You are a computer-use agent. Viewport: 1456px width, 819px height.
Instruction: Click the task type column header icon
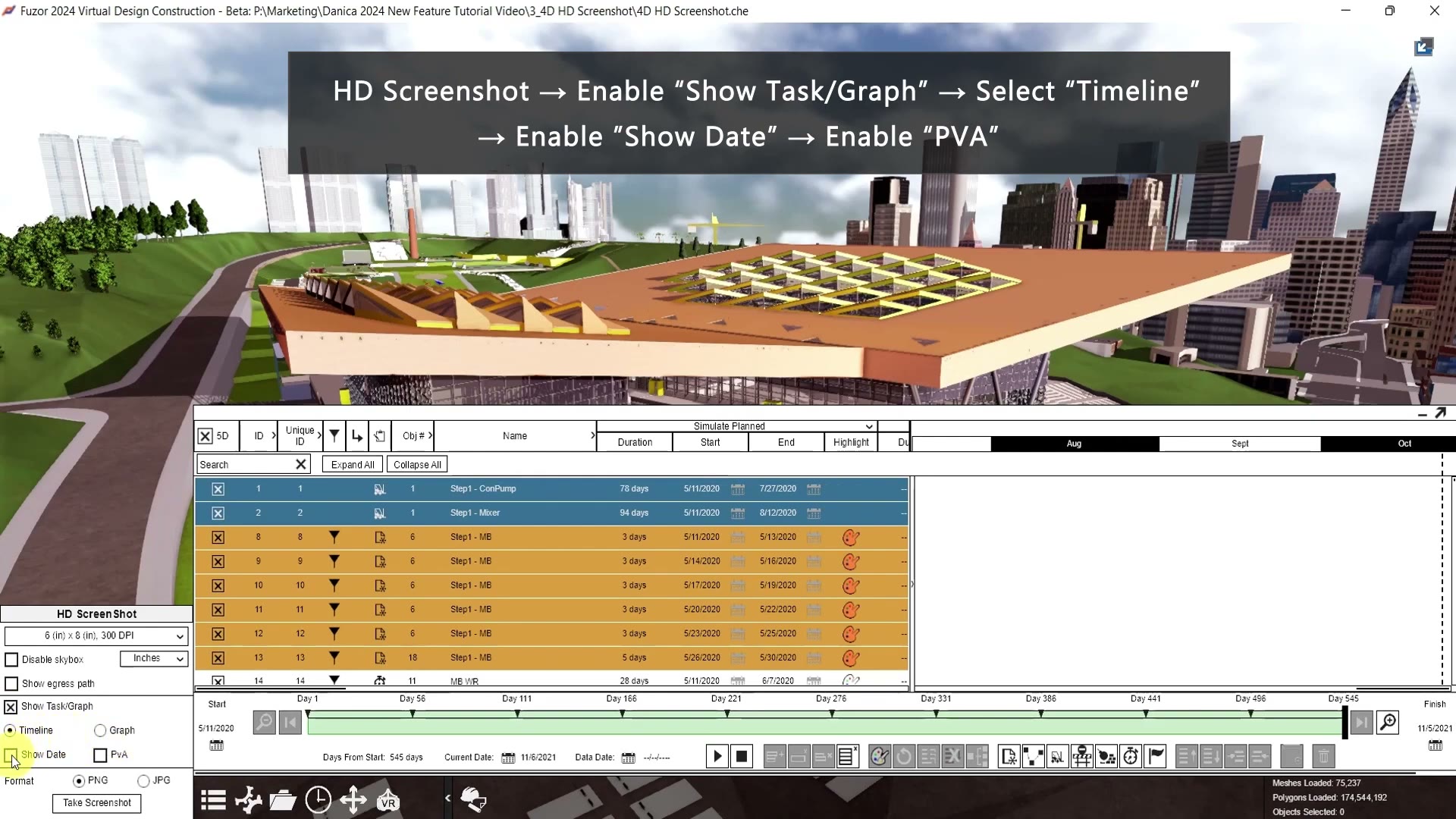coord(380,435)
